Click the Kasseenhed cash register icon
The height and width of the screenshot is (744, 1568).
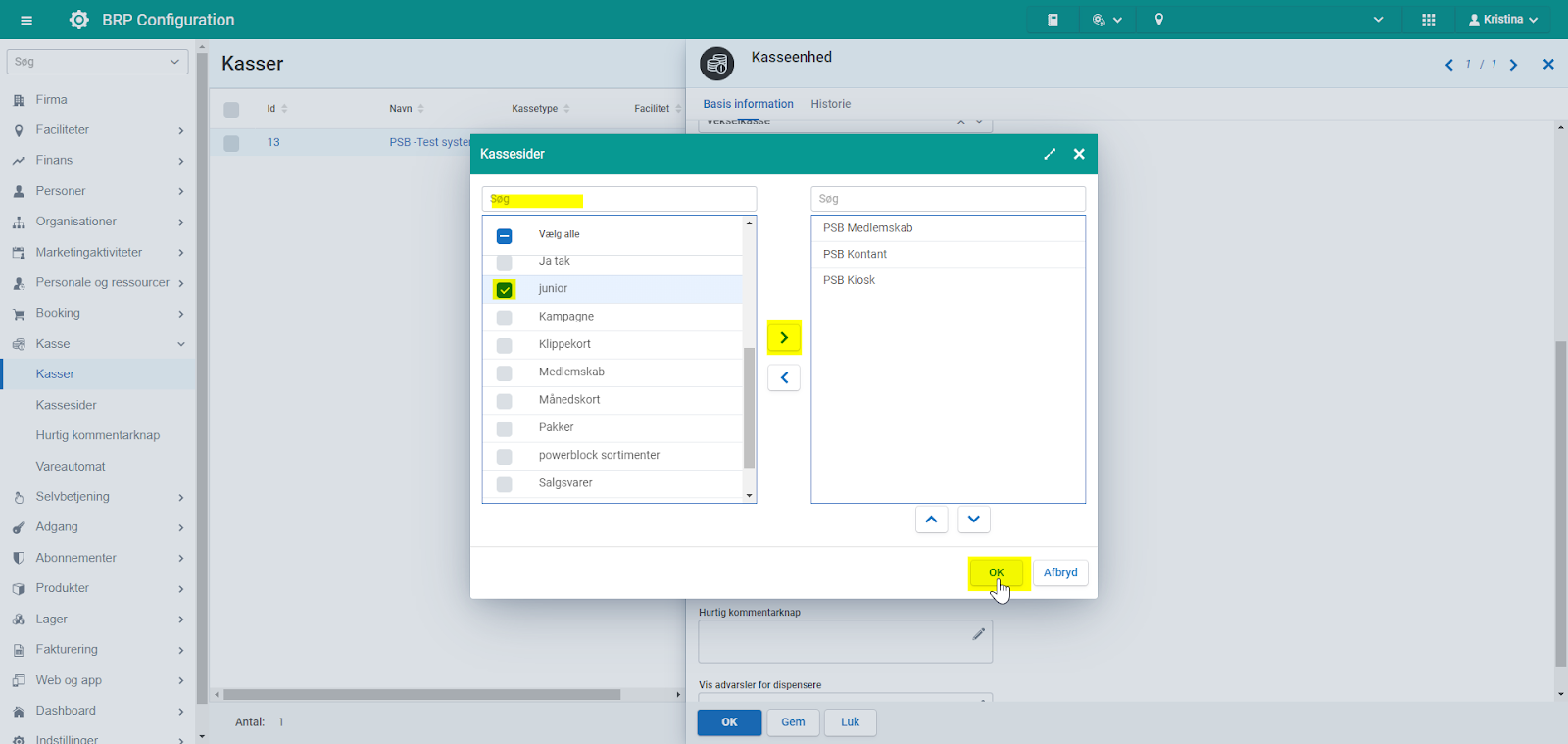717,64
